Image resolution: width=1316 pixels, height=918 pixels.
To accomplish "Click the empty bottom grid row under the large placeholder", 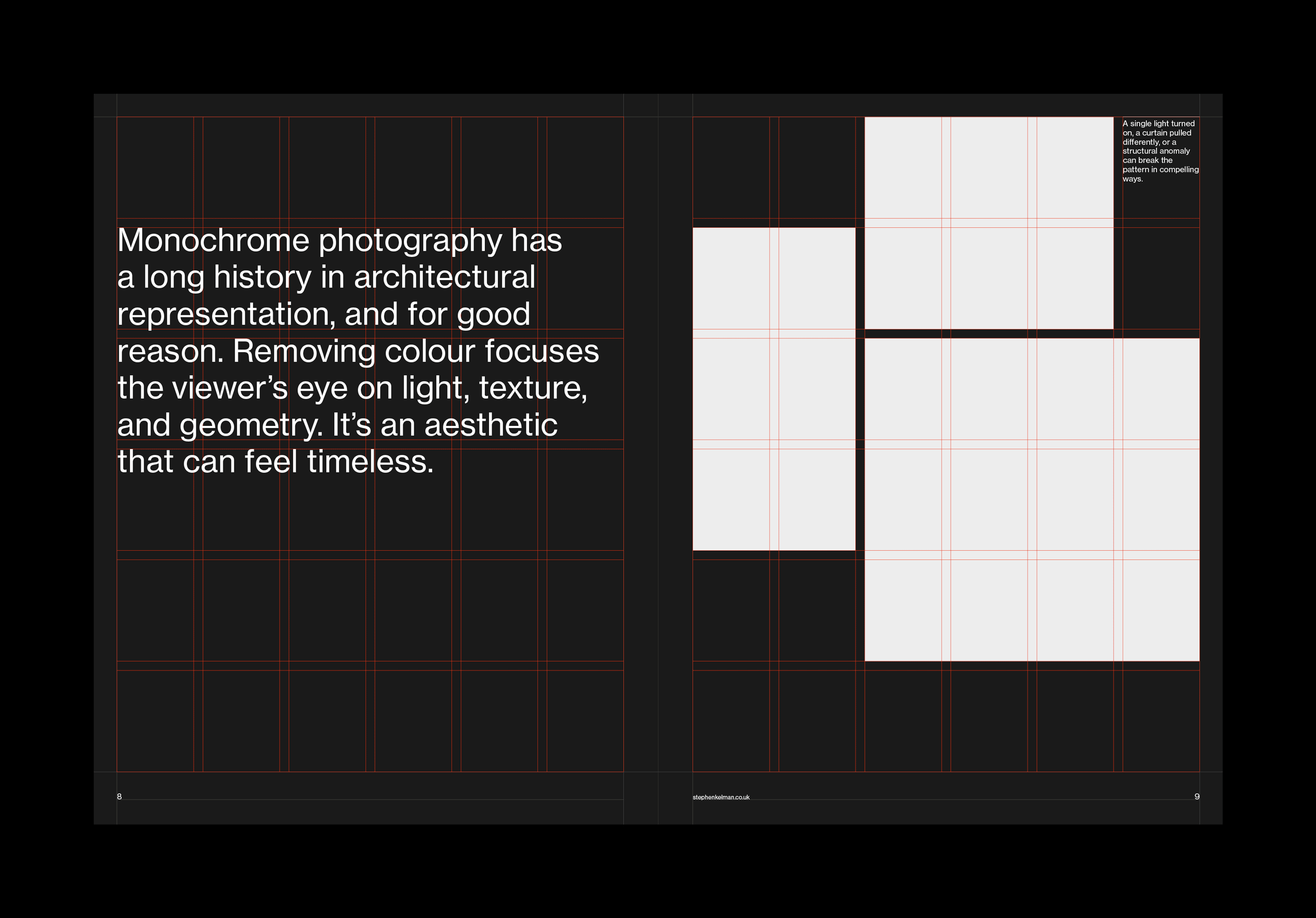I will pyautogui.click(x=1031, y=720).
